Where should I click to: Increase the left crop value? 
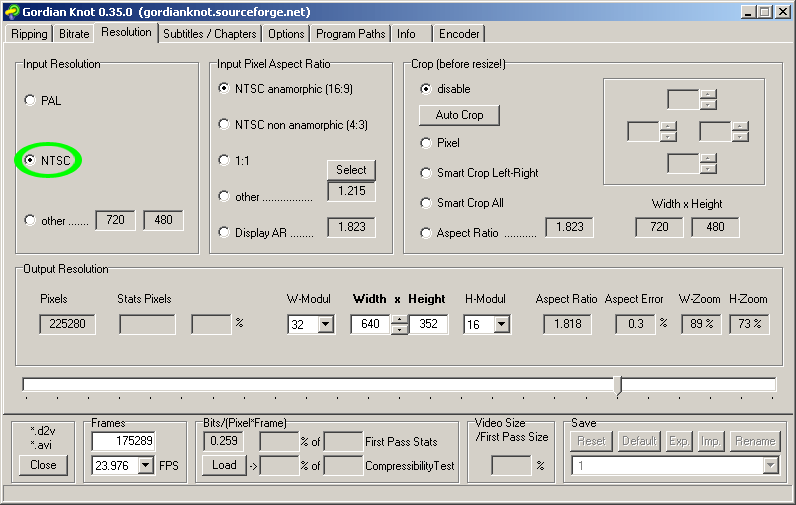(668, 126)
